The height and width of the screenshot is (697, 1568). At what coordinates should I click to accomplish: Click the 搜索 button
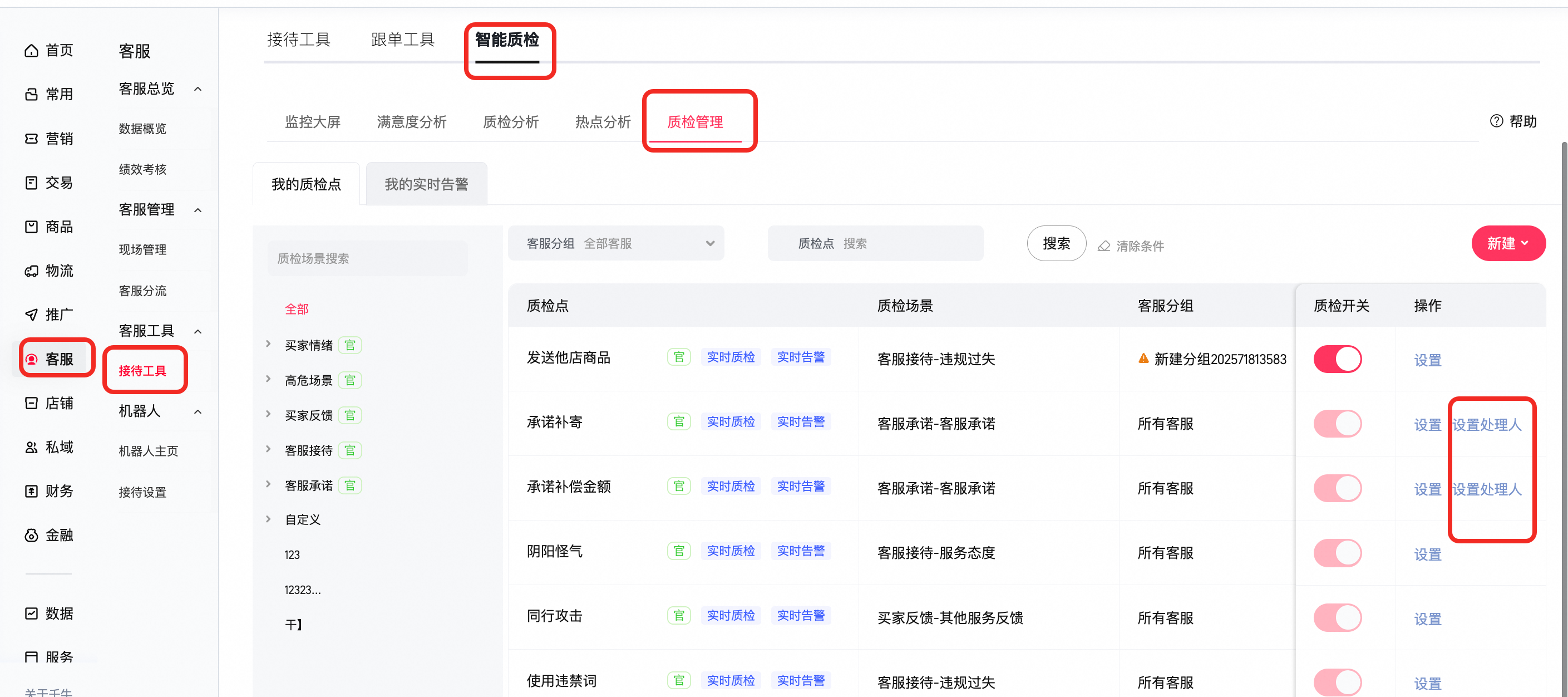[x=1056, y=243]
